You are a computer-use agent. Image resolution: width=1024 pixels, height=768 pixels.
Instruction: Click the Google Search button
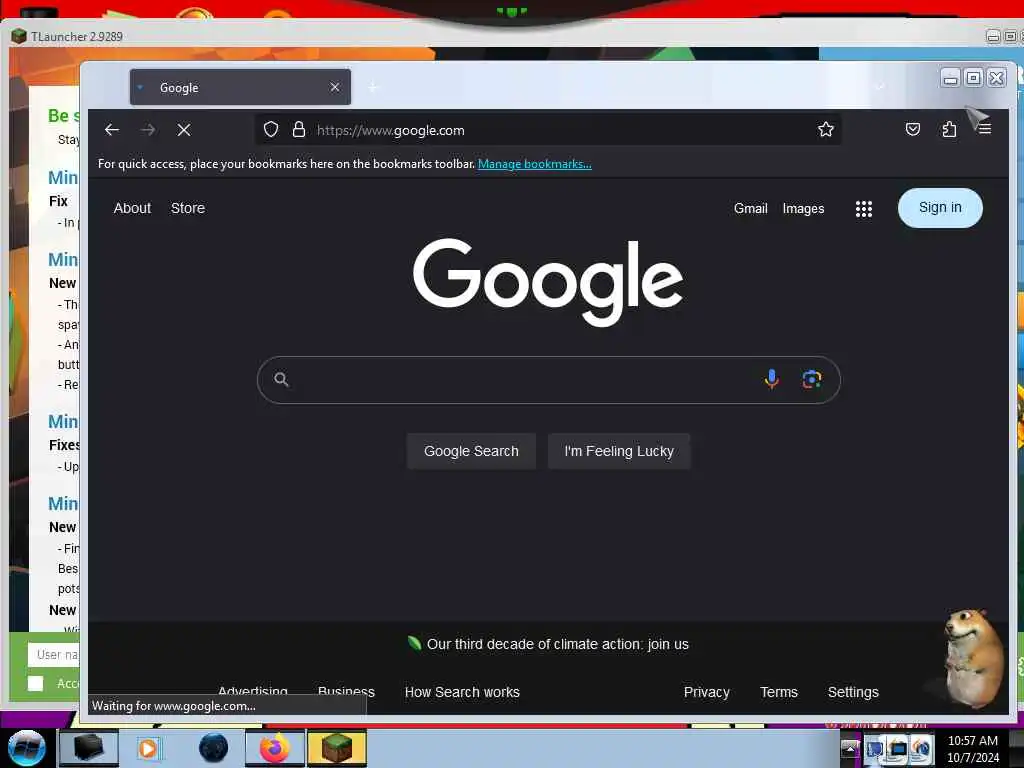(471, 451)
